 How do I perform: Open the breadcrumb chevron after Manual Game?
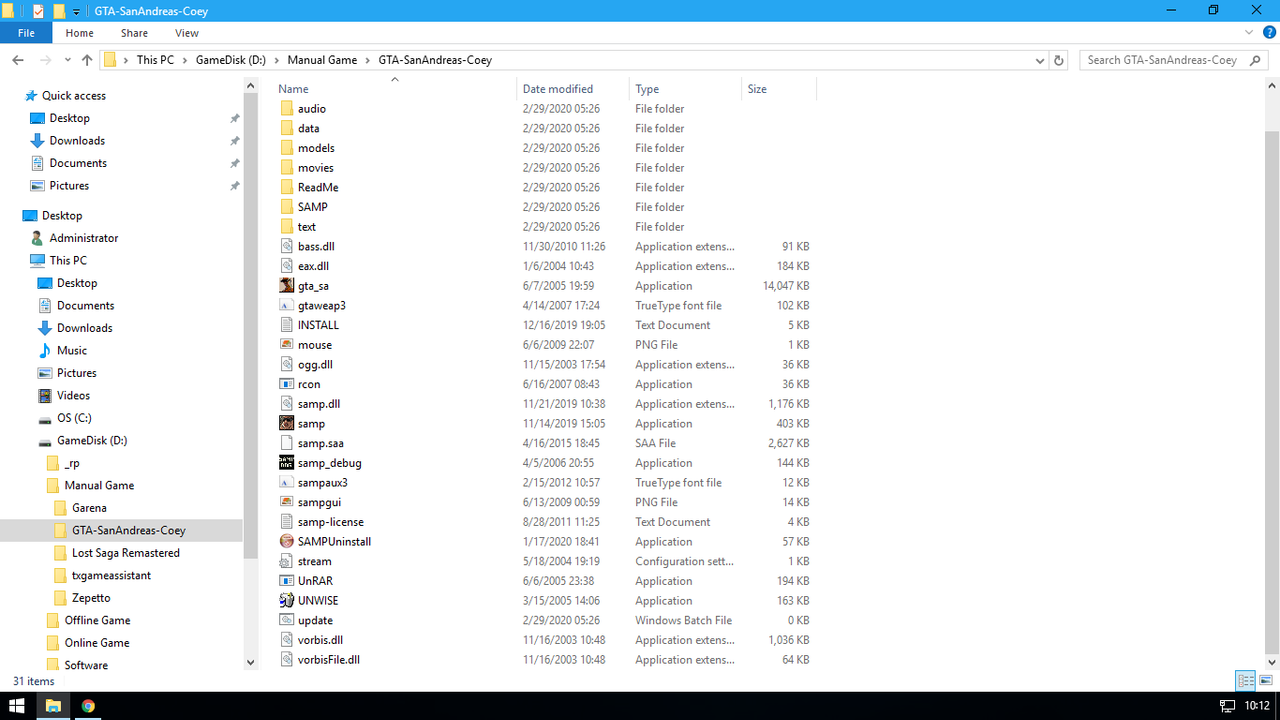pos(368,60)
